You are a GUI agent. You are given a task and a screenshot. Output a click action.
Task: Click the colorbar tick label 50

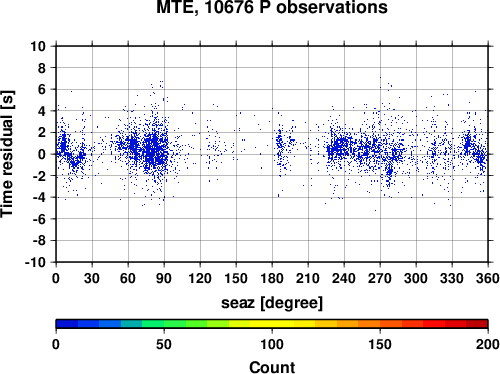tap(164, 344)
